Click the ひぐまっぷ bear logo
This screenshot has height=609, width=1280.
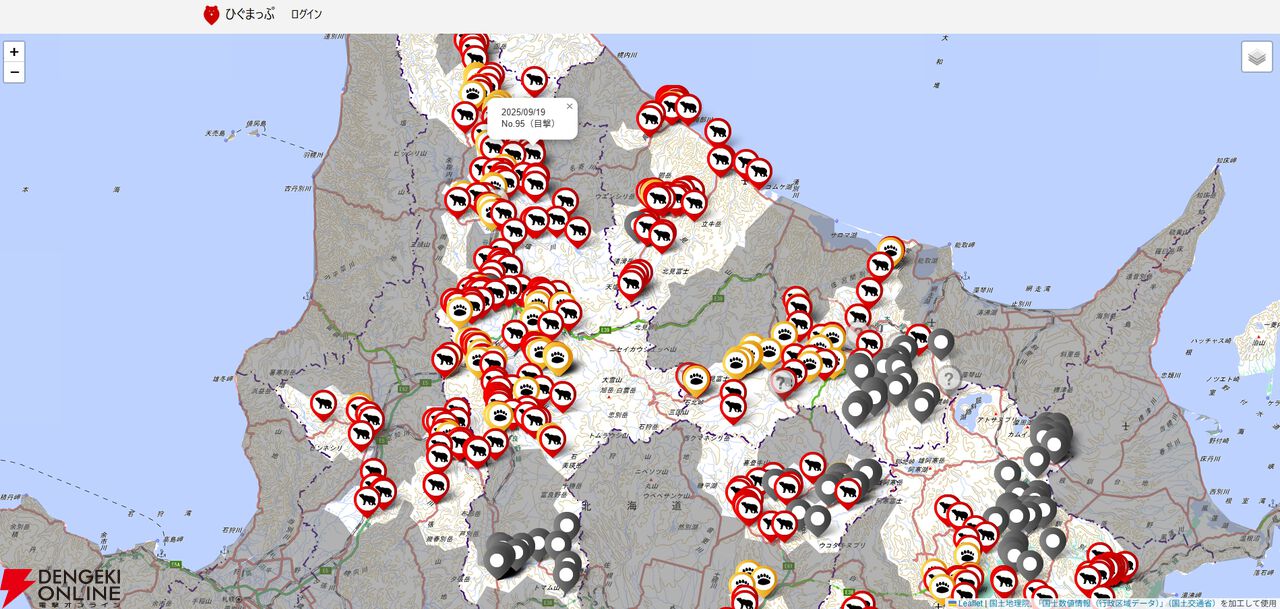[x=211, y=14]
